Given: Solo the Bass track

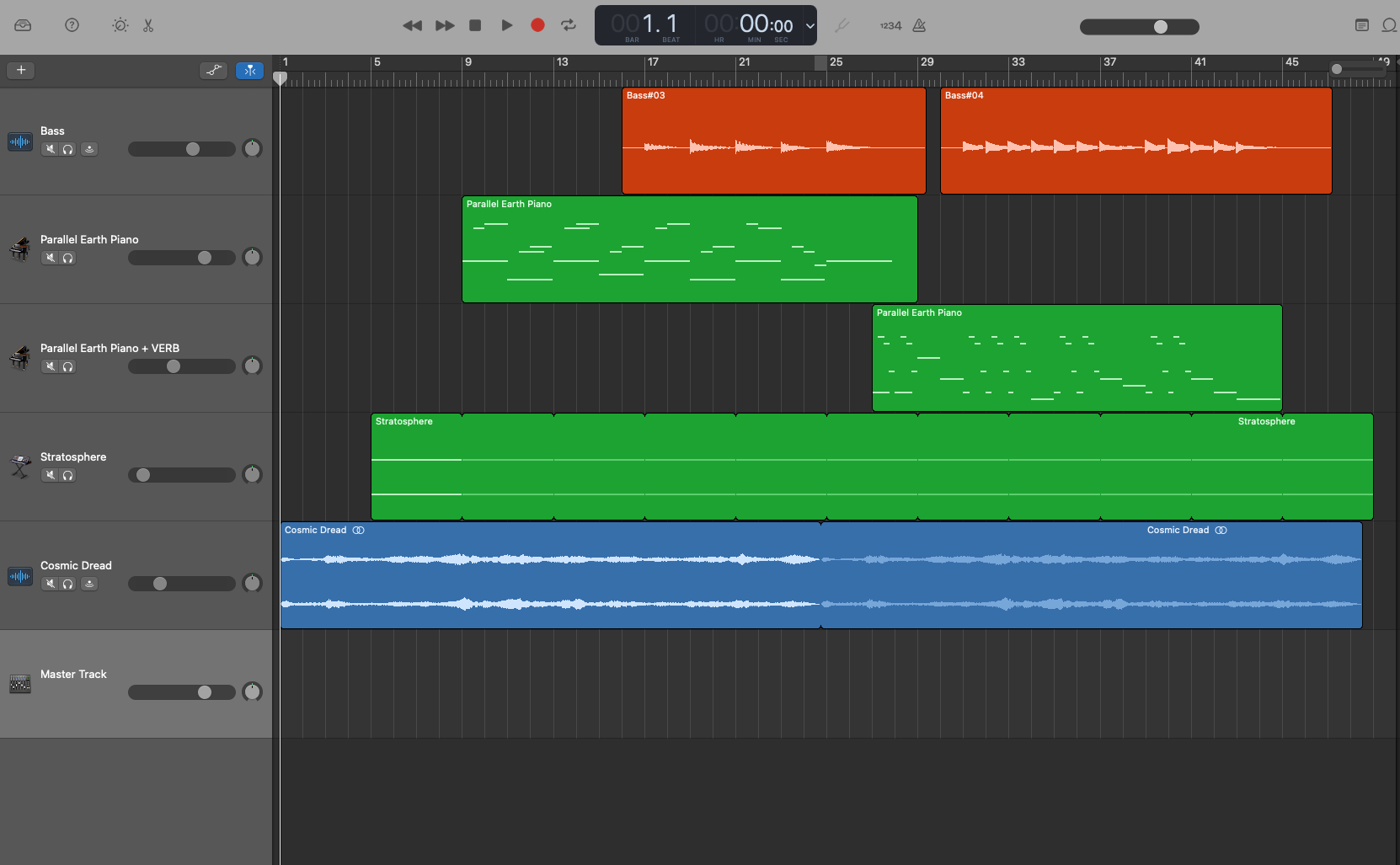Looking at the screenshot, I should (67, 149).
